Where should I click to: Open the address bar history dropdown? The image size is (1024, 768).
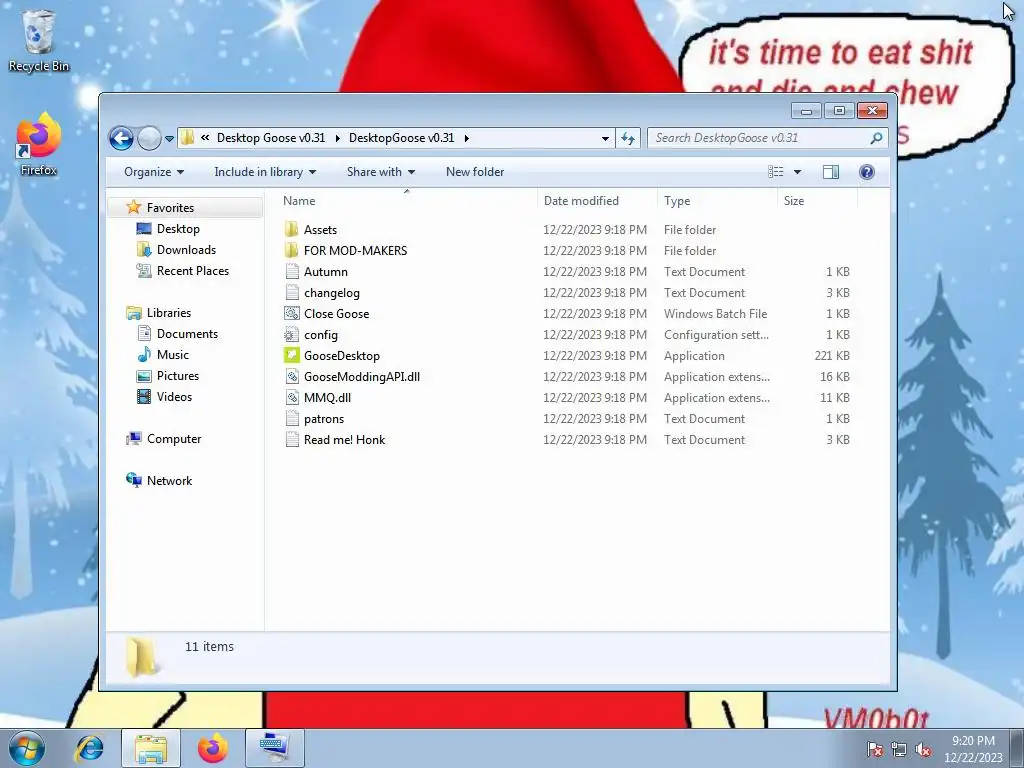[x=605, y=138]
